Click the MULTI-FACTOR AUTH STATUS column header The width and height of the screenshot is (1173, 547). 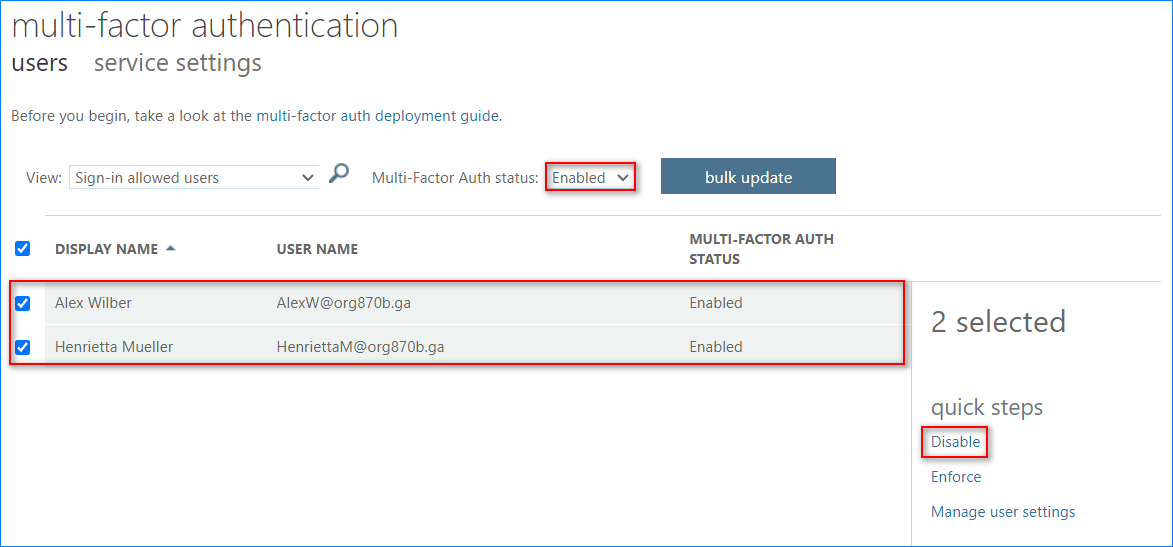762,249
